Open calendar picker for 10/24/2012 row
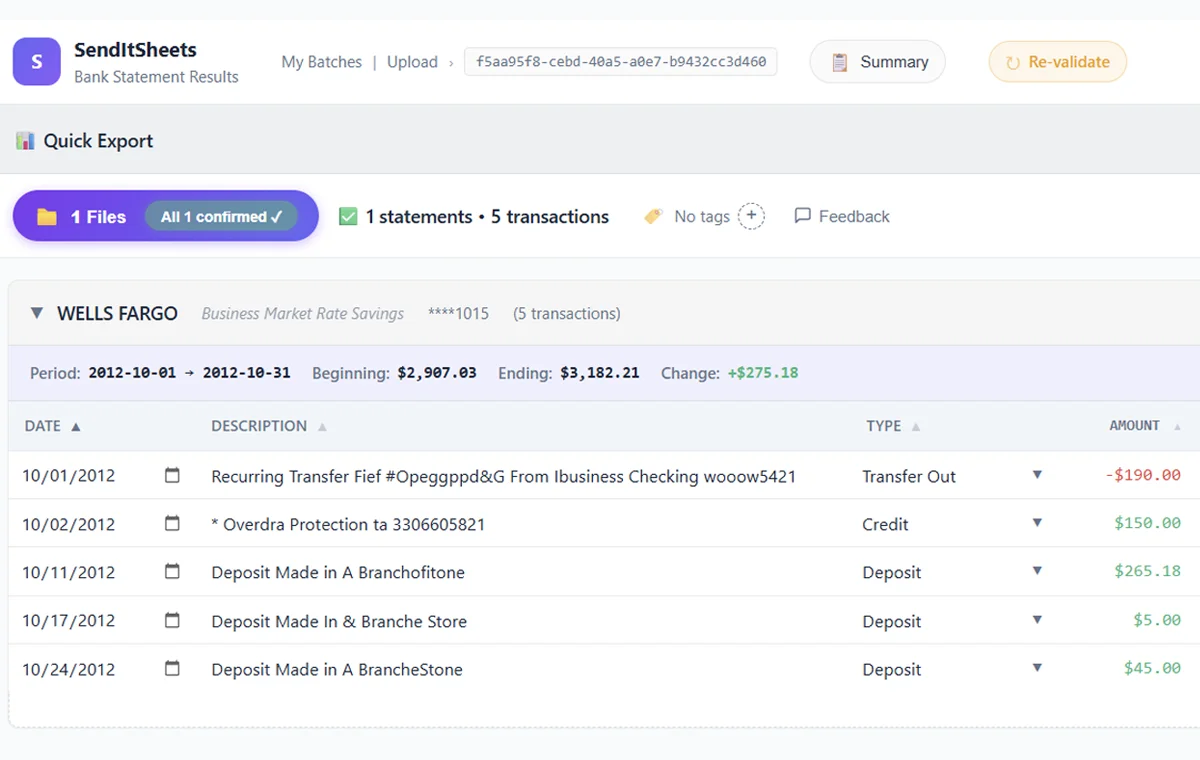 point(172,668)
